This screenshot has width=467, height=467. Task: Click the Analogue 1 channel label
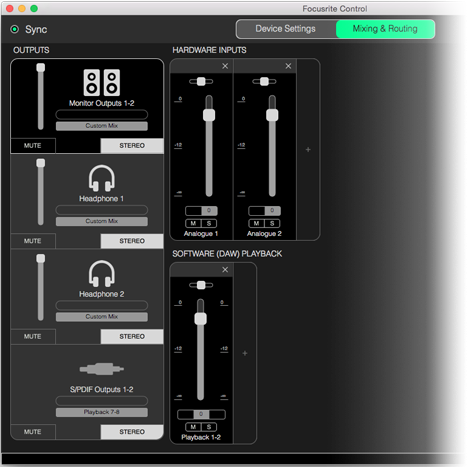pyautogui.click(x=201, y=234)
